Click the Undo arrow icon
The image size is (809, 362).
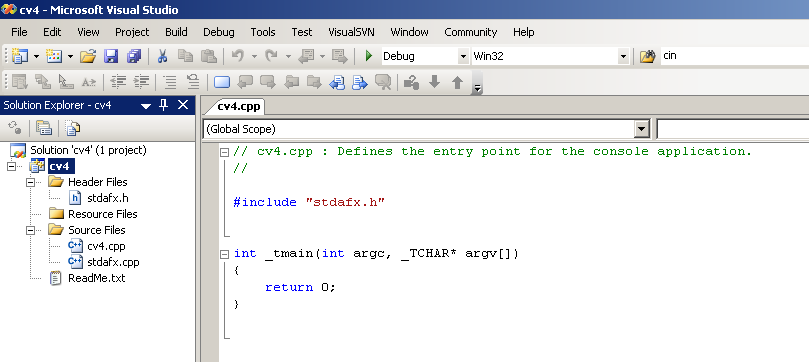(238, 56)
